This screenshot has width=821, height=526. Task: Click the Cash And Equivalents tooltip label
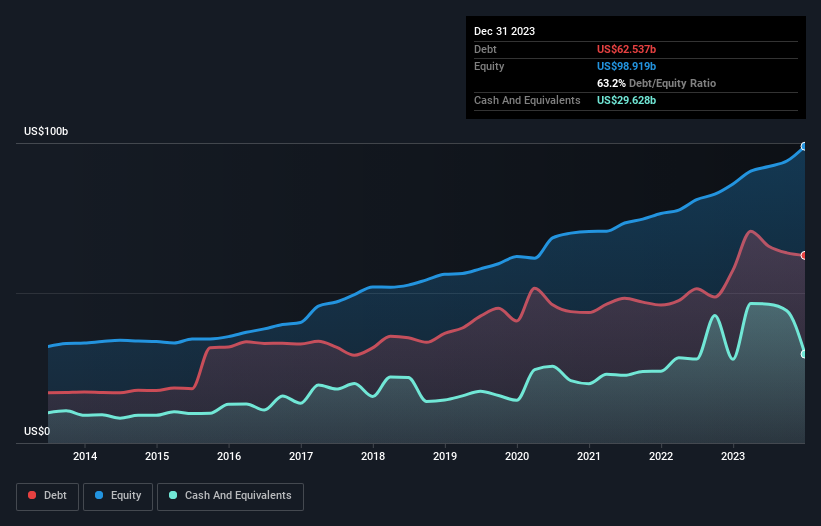(527, 100)
